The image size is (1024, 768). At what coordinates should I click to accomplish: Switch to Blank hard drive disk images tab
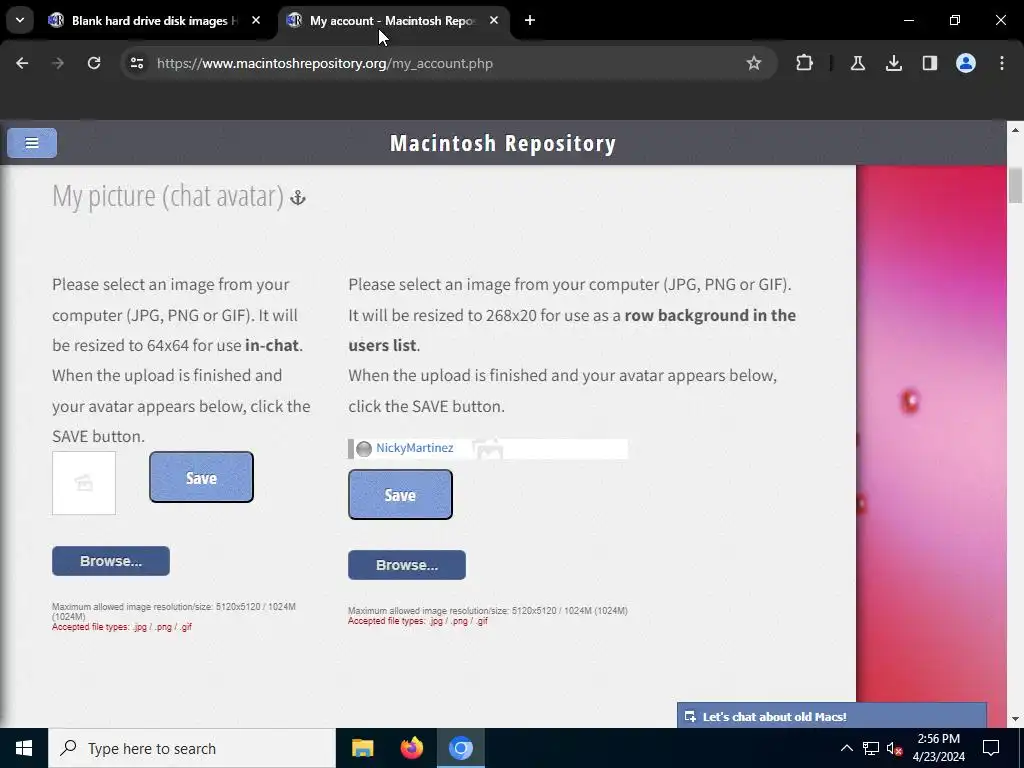(x=153, y=21)
